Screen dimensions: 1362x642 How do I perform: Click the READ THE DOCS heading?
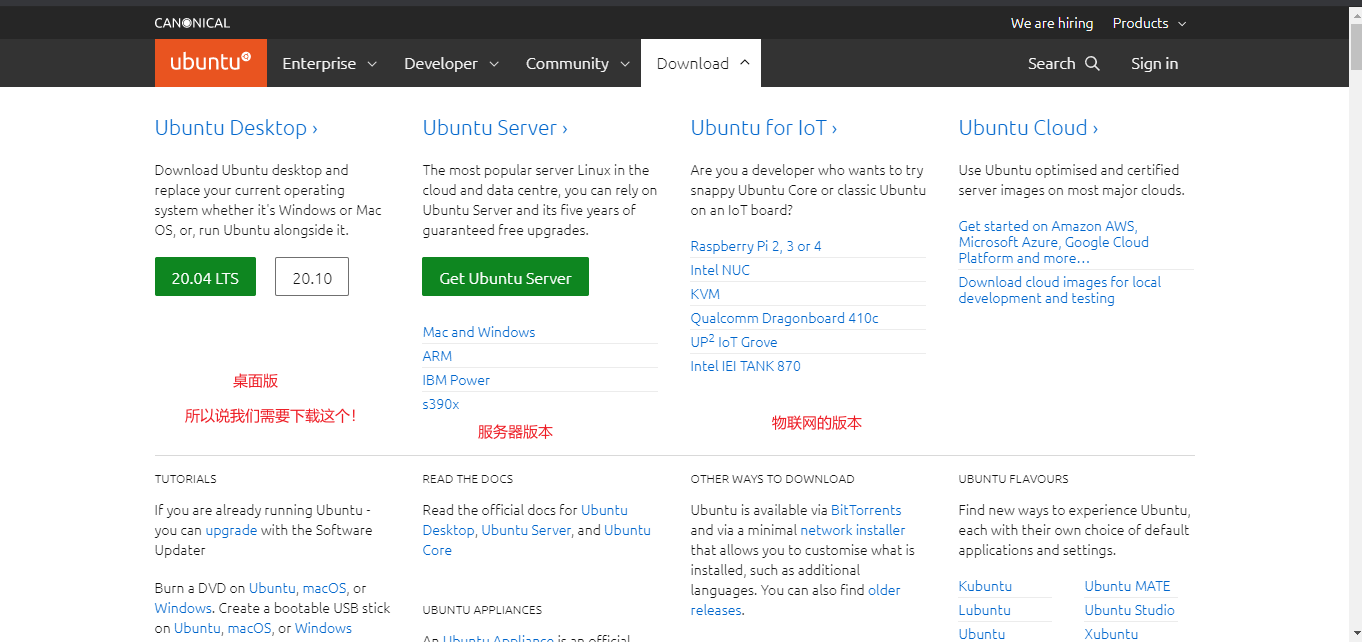(468, 479)
